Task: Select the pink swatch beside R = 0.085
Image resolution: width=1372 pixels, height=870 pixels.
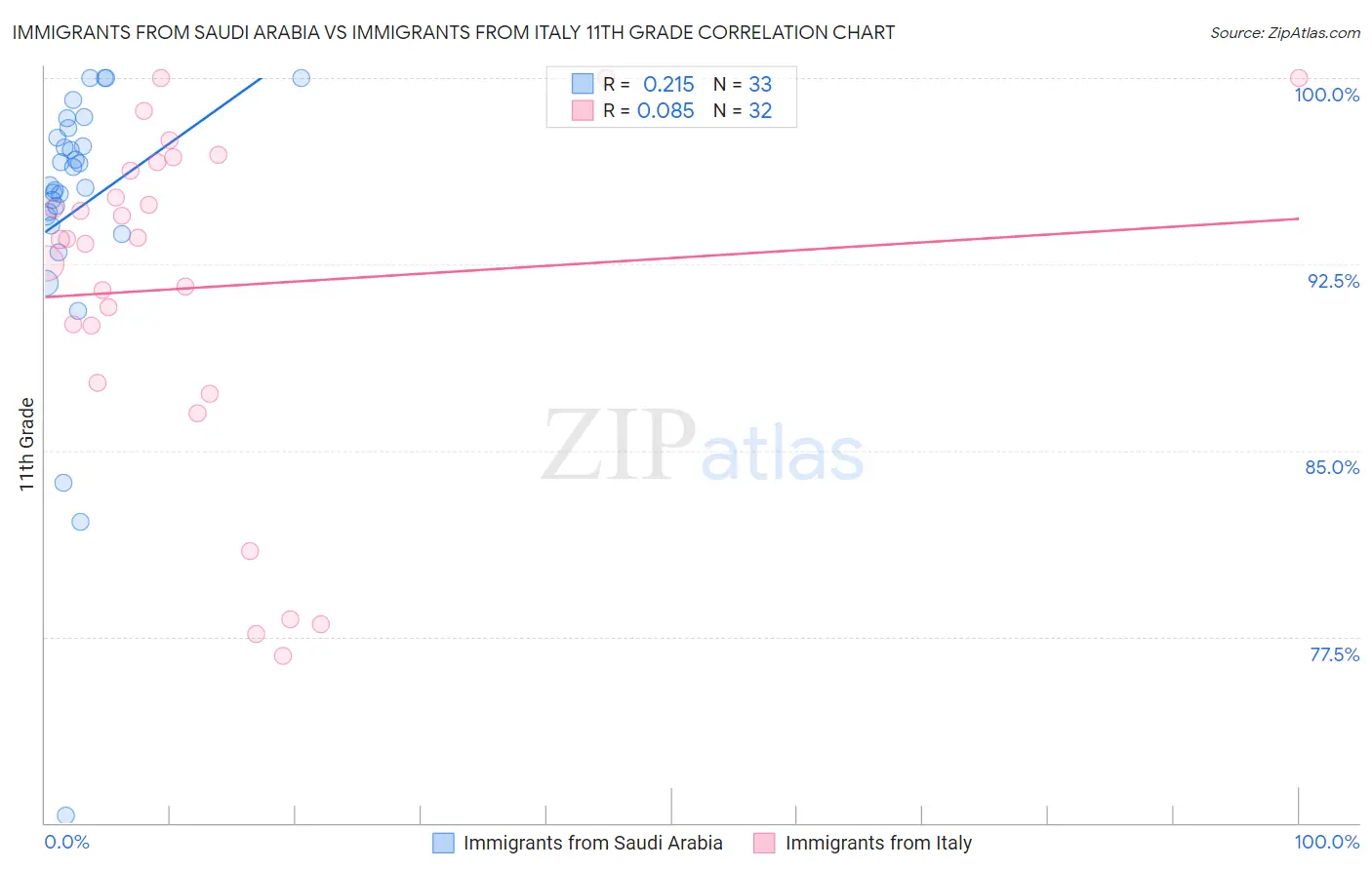Action: tap(583, 110)
